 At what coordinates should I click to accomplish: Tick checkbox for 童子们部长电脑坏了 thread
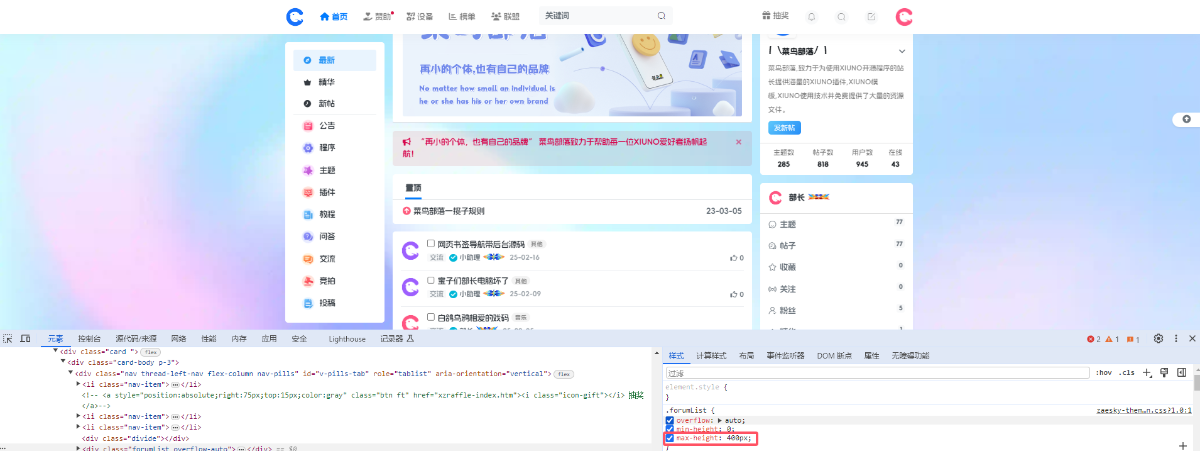[x=430, y=280]
